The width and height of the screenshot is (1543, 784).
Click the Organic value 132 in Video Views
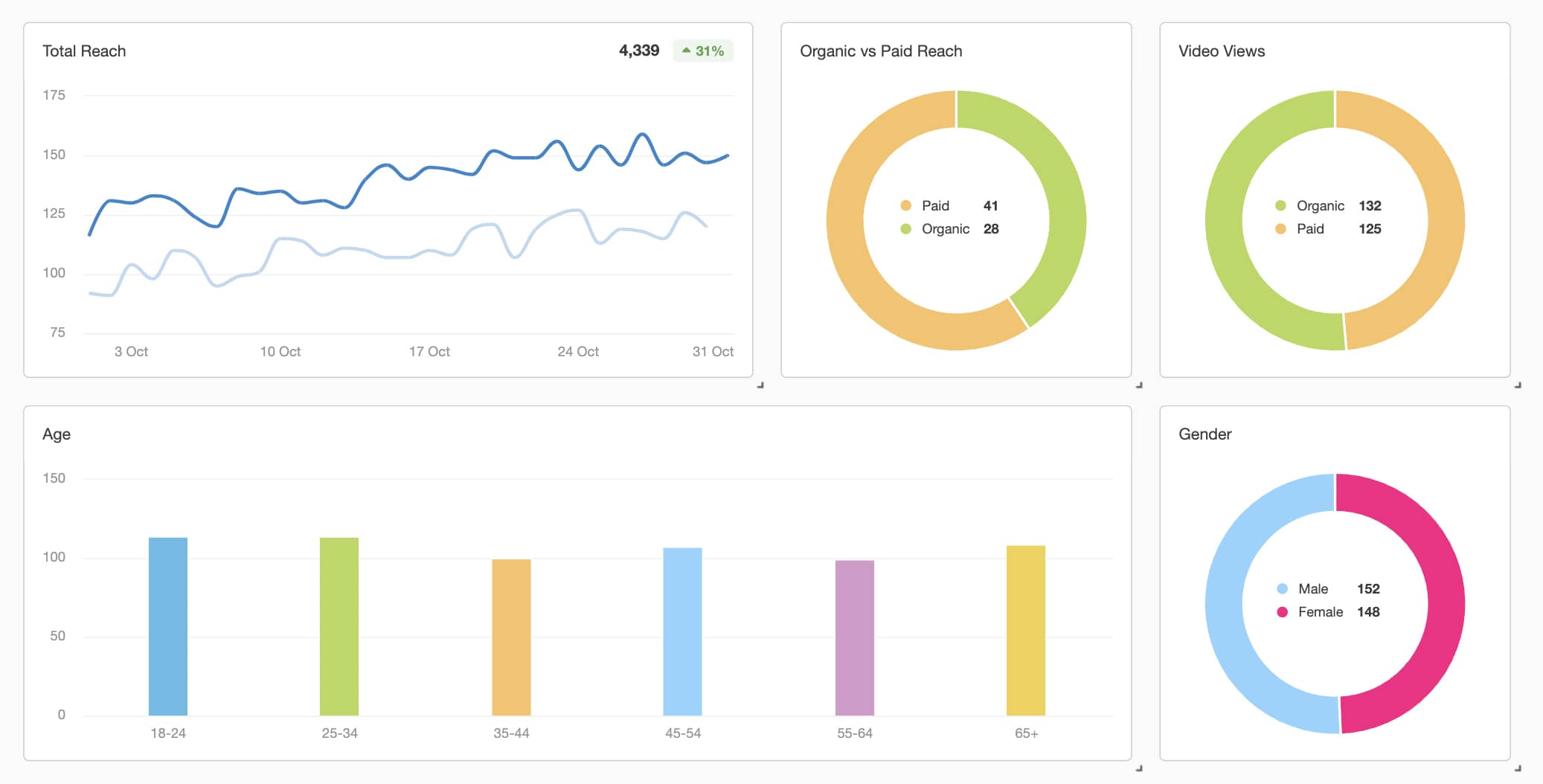point(1370,206)
